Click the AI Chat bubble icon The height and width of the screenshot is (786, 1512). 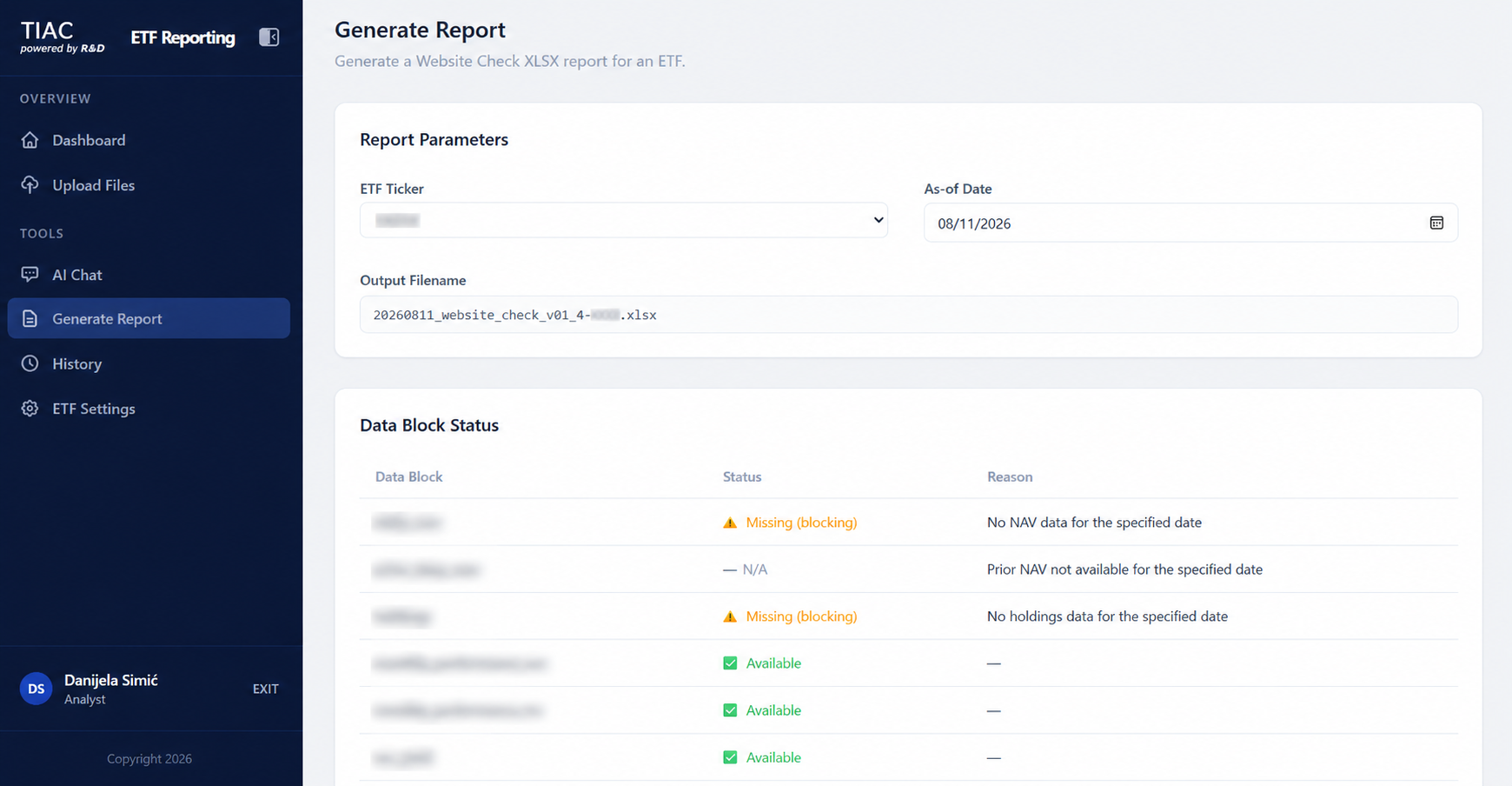click(30, 275)
